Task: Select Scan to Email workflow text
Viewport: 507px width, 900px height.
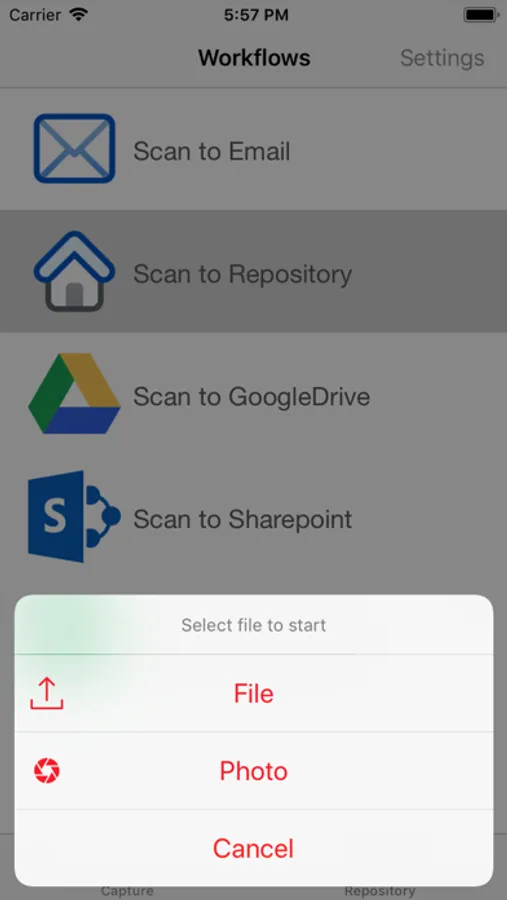Action: (x=212, y=151)
